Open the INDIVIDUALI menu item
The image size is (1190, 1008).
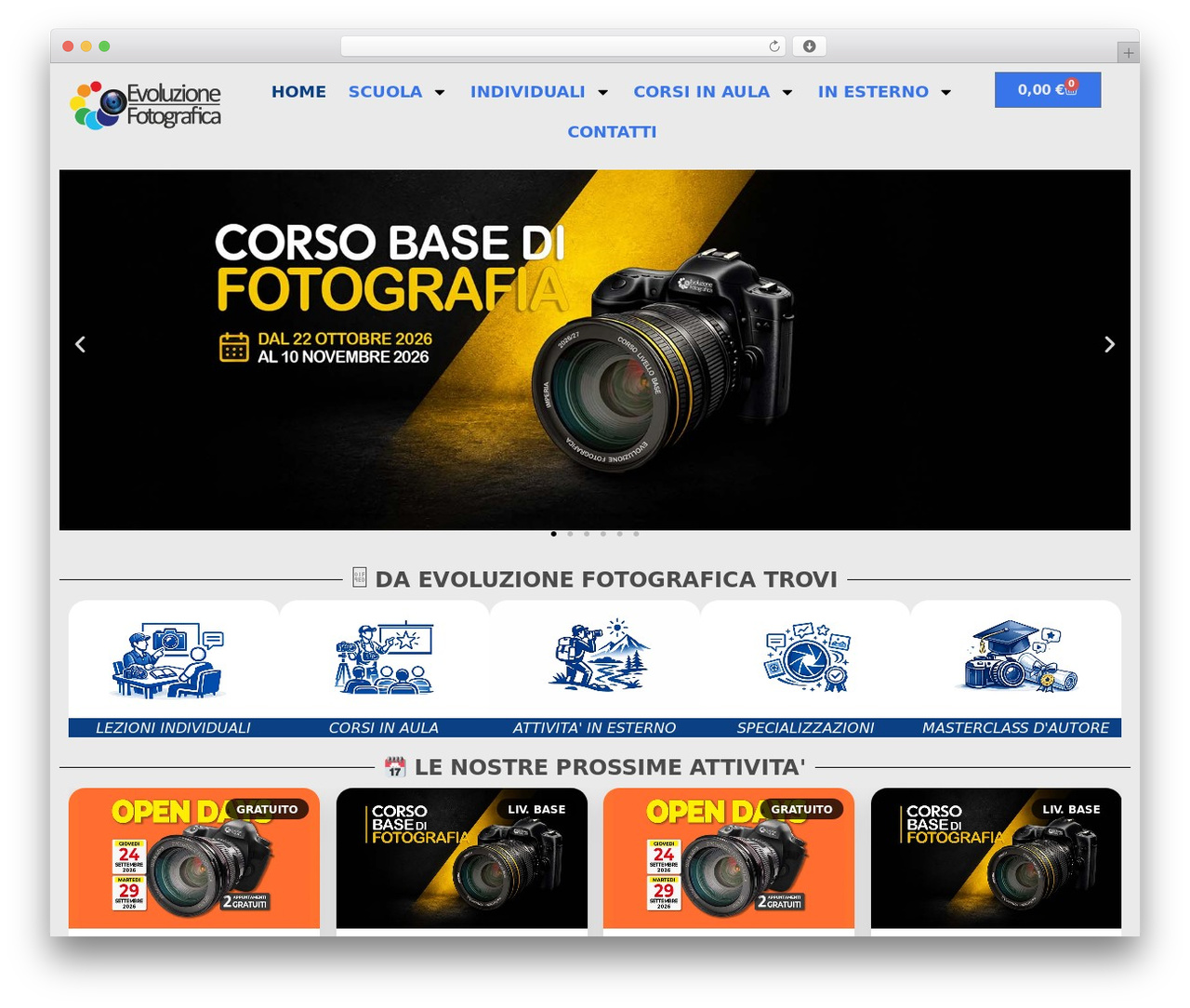(527, 92)
